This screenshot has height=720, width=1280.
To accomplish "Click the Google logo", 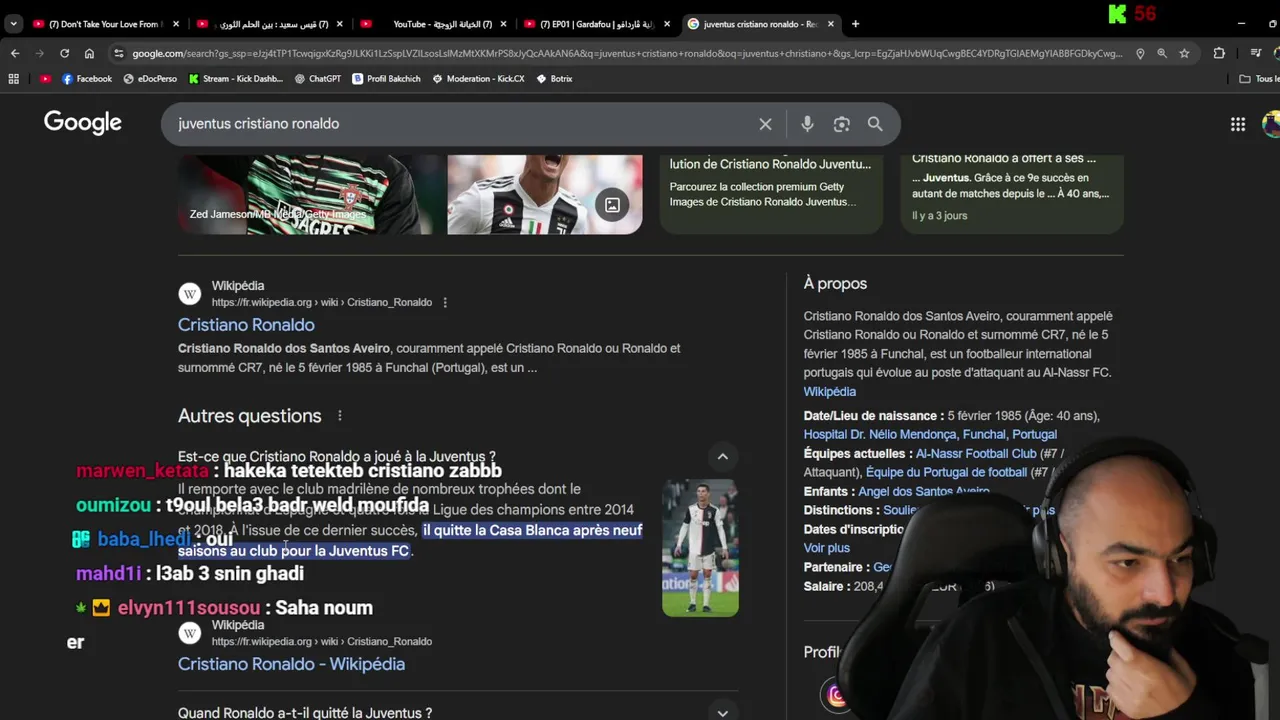I will point(82,122).
